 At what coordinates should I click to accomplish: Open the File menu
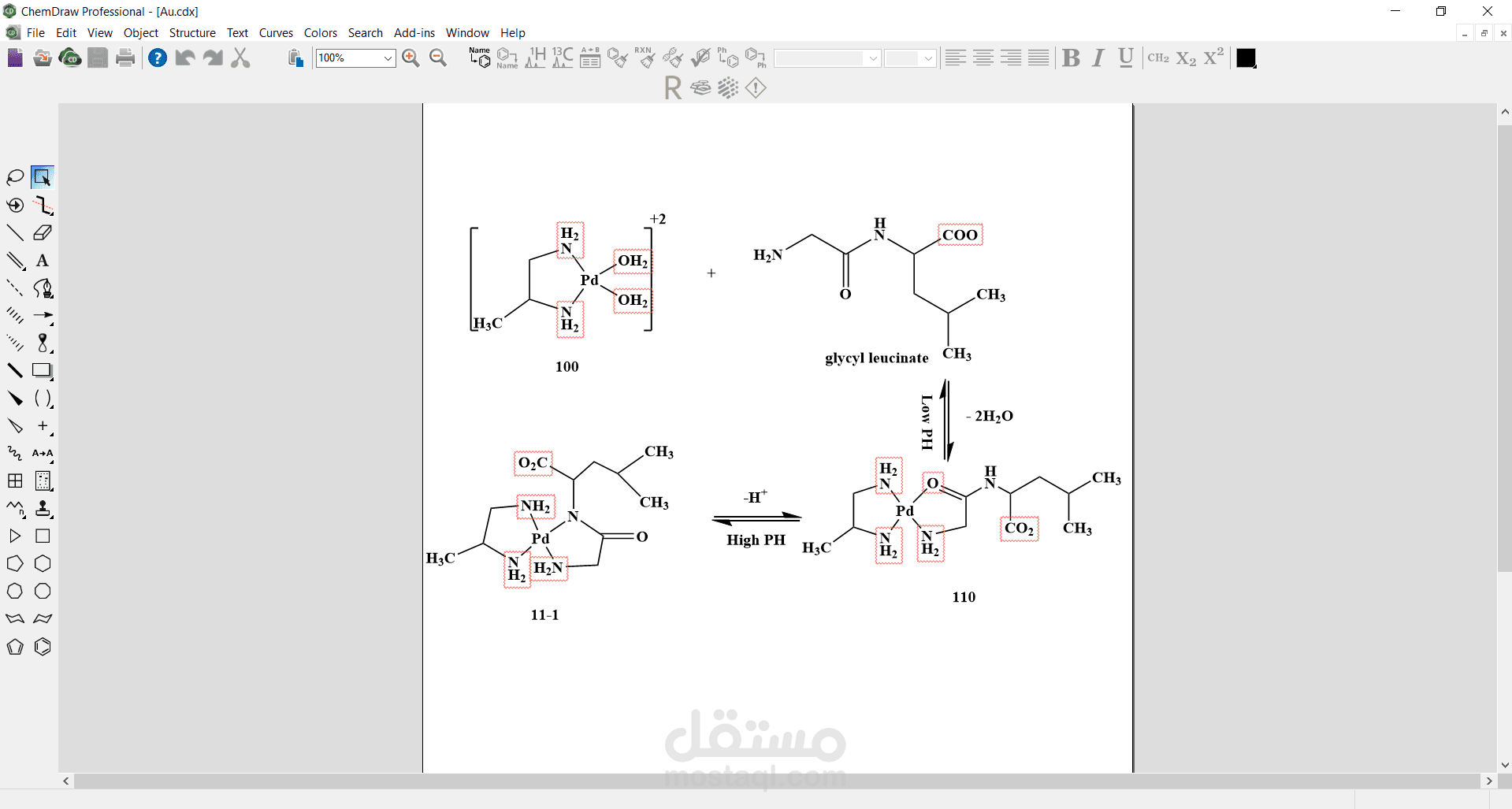(35, 32)
